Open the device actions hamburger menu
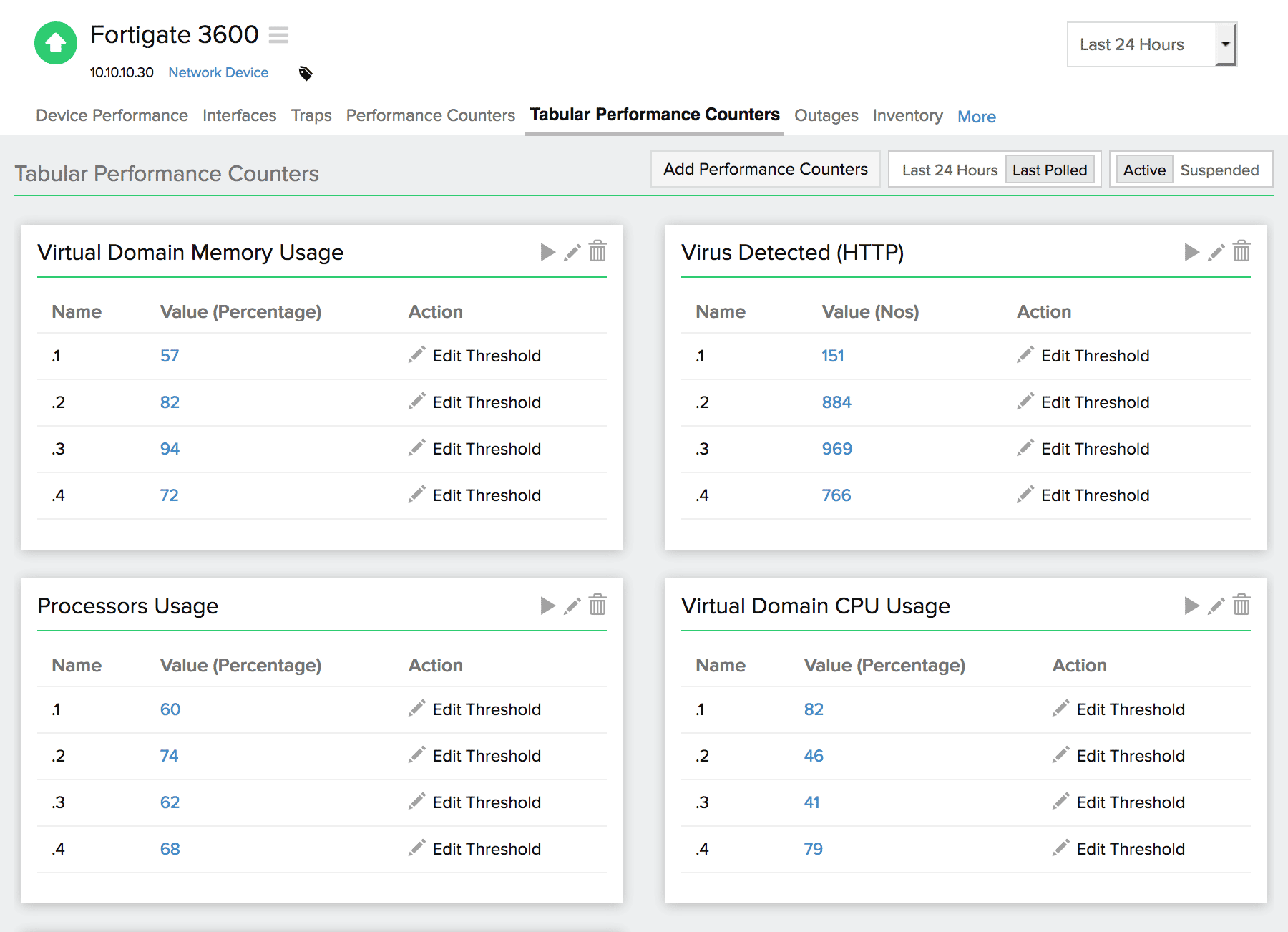Screen dimensions: 1288x932 (279, 34)
